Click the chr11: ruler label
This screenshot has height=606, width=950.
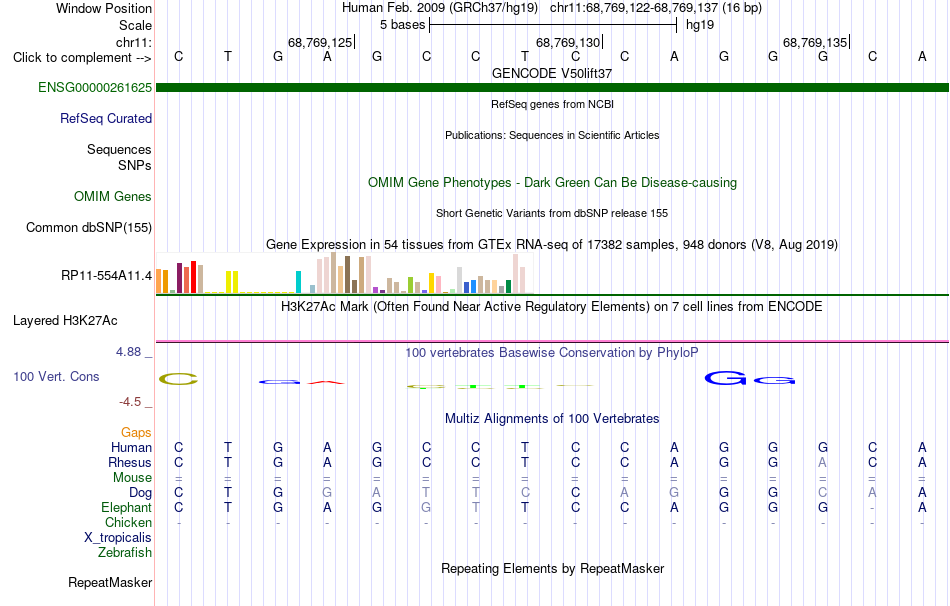tap(133, 42)
